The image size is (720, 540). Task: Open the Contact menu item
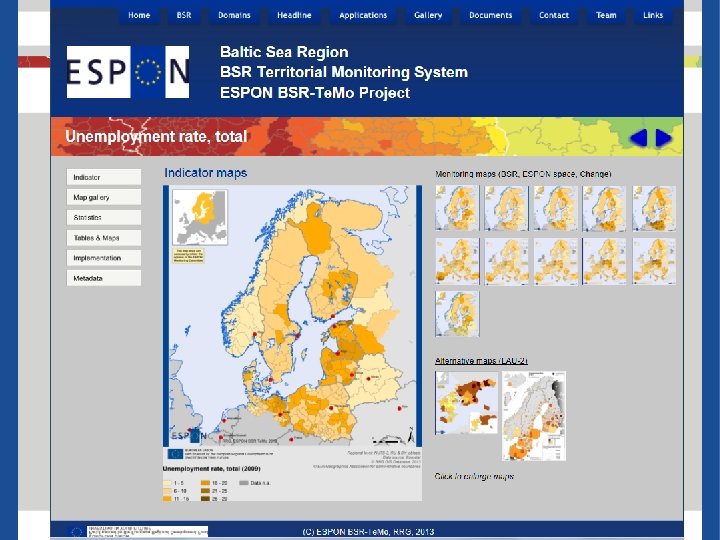tap(554, 15)
